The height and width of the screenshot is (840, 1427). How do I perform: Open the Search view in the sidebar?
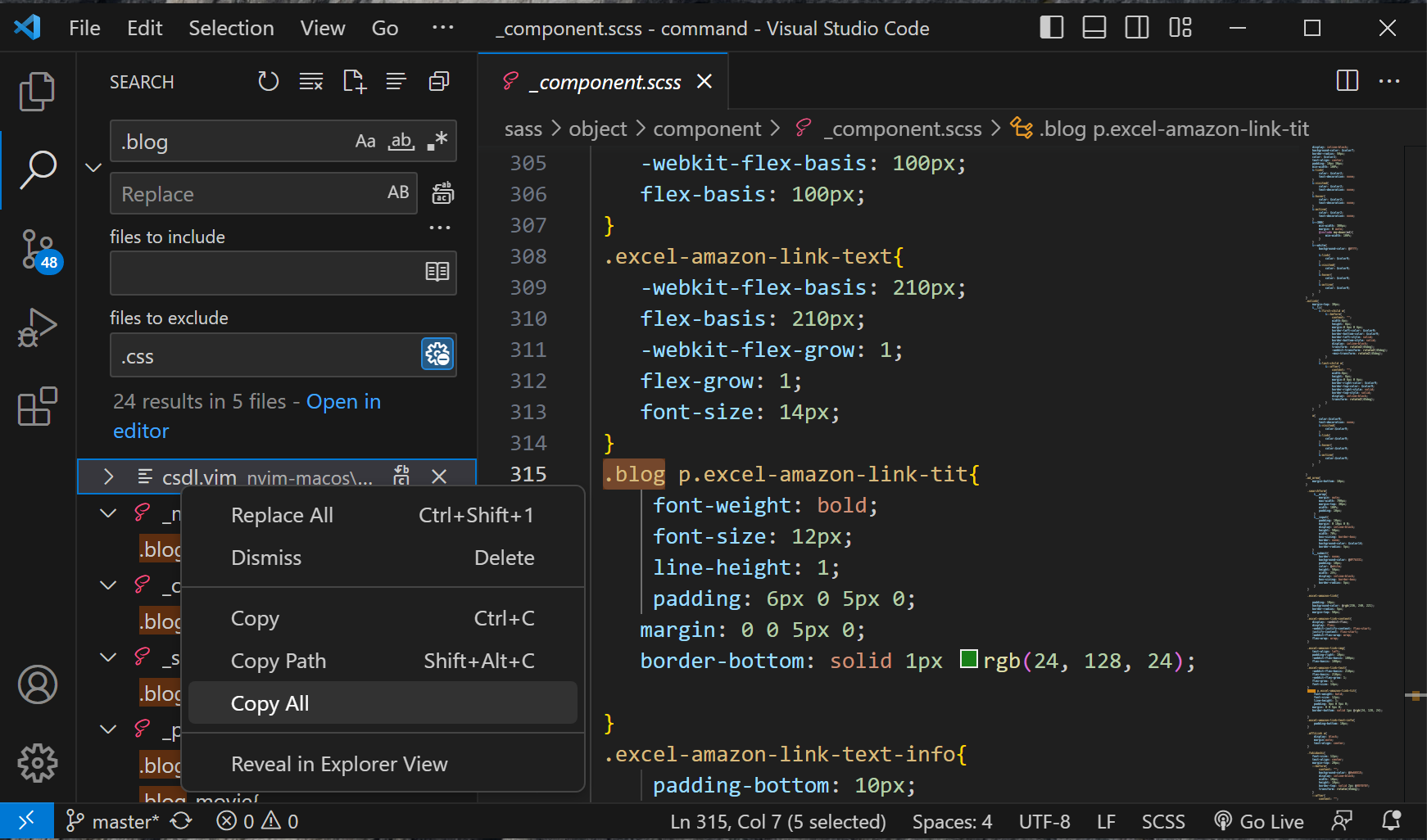click(x=37, y=169)
